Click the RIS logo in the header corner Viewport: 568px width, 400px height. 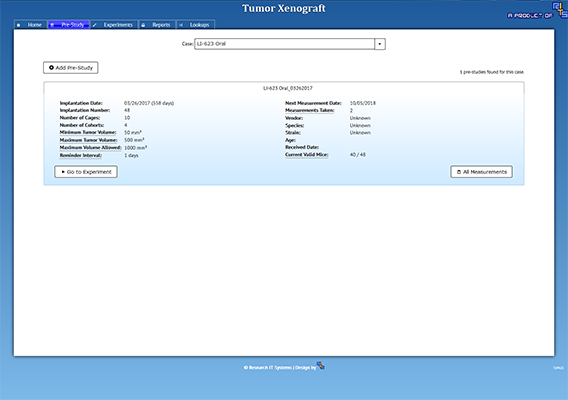[559, 10]
